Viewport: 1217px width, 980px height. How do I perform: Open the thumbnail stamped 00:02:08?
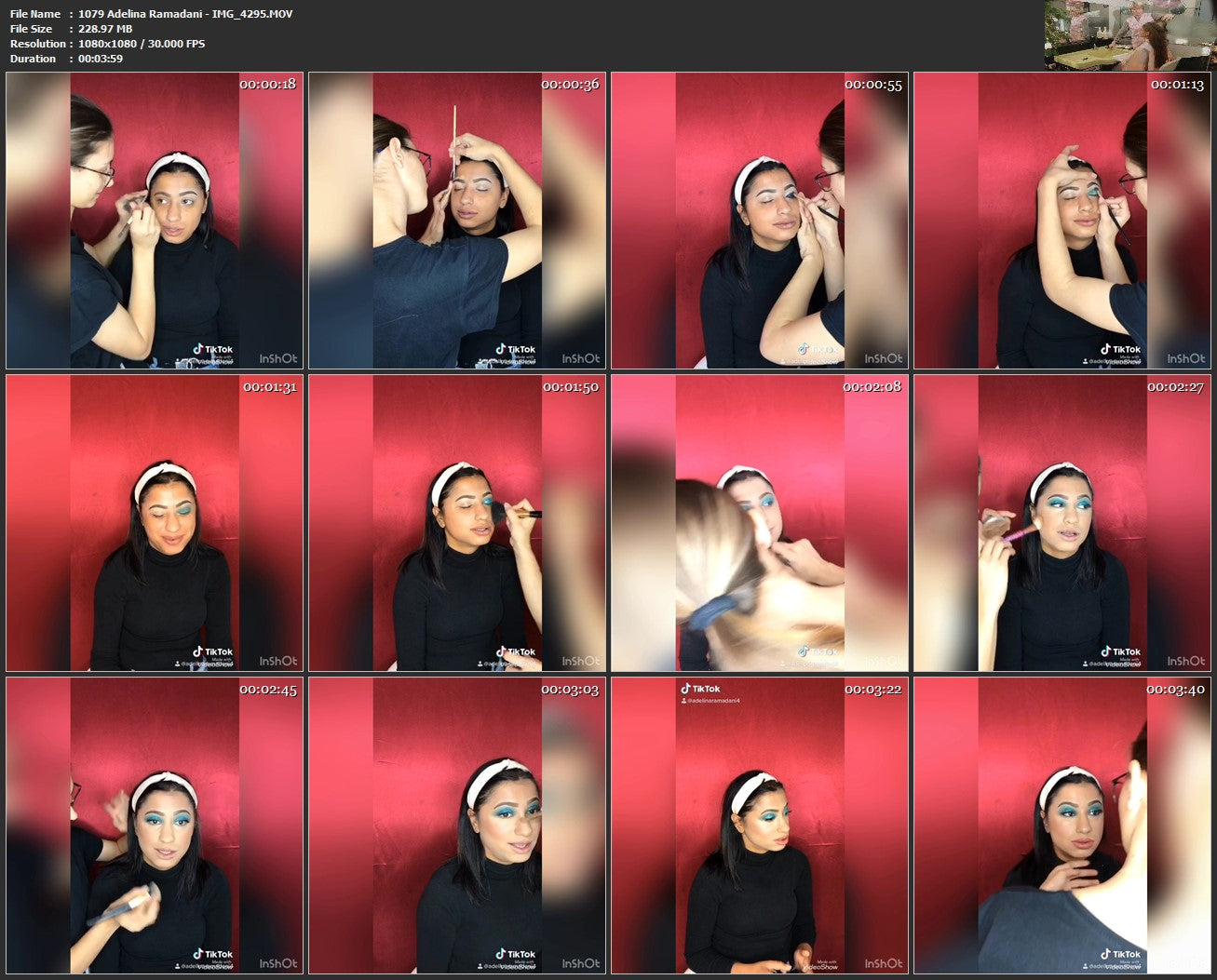click(x=759, y=523)
